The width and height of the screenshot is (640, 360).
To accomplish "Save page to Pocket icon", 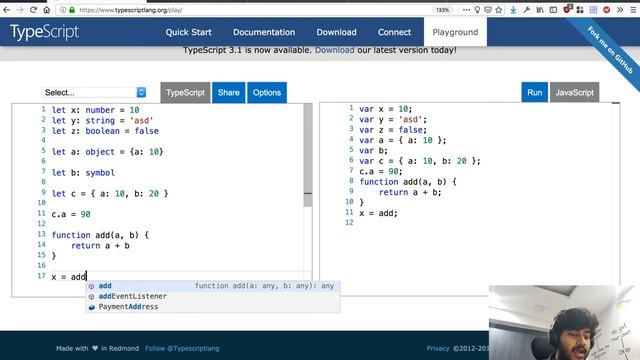I will (x=488, y=10).
